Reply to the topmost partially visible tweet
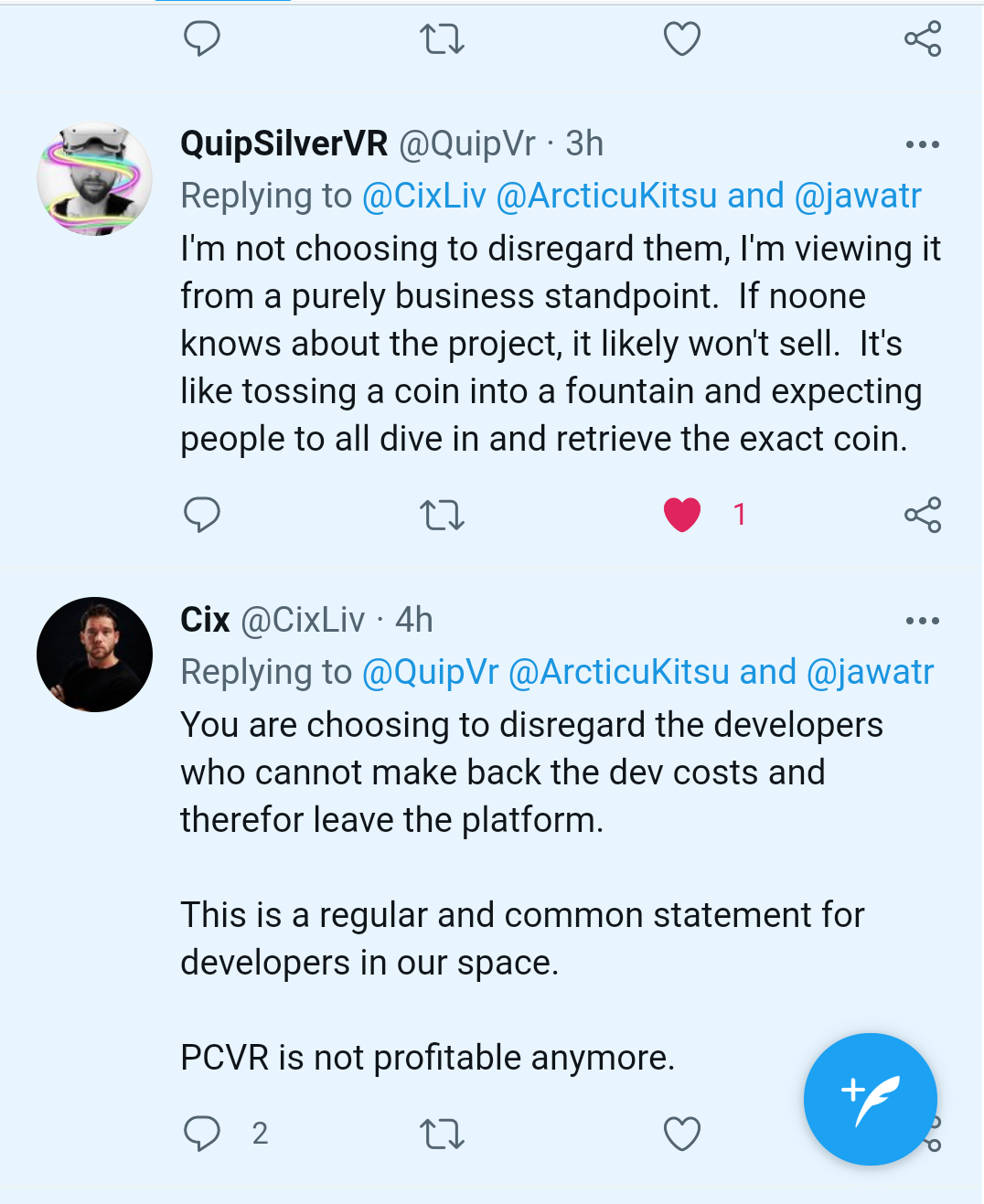984x1204 pixels. pos(202,39)
